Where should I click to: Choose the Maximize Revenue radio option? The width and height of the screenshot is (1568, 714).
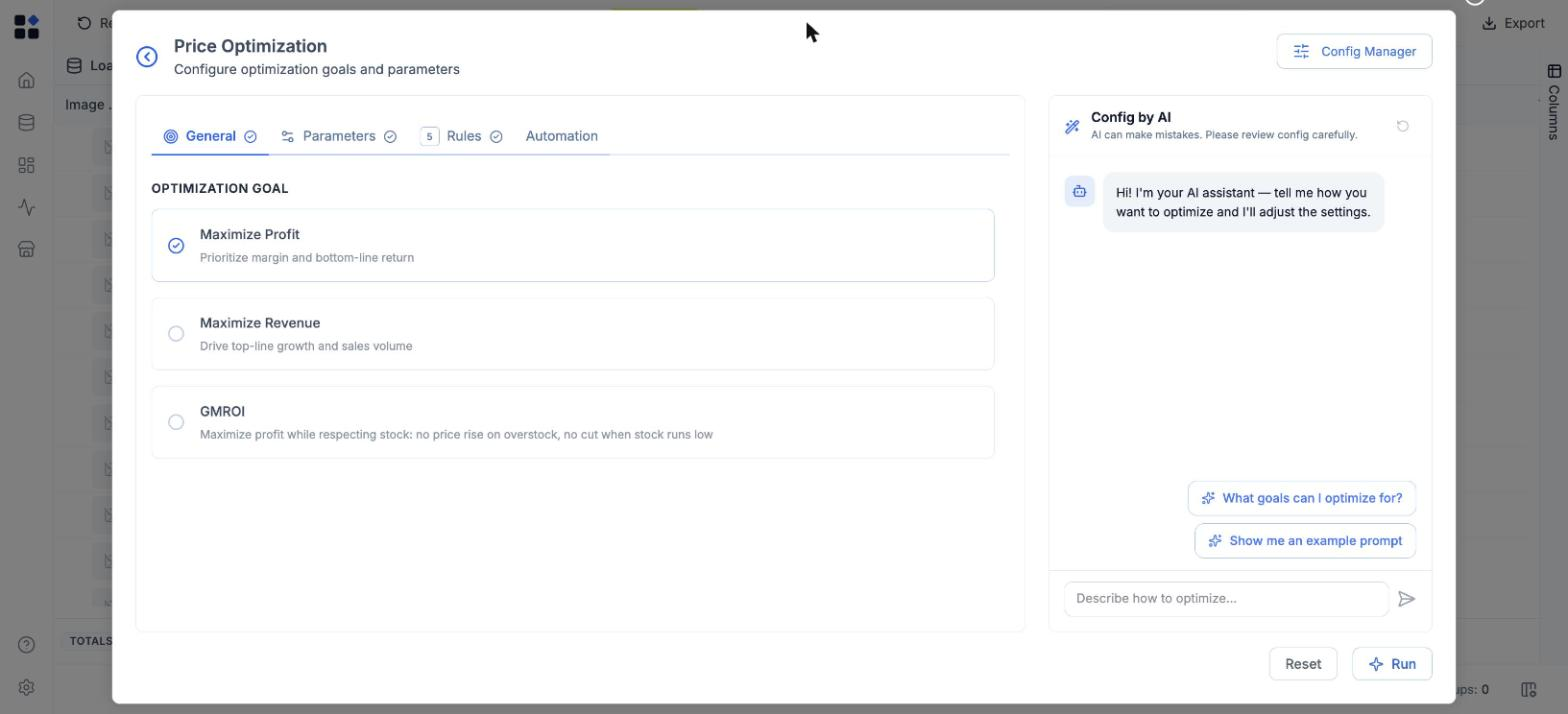tap(176, 334)
